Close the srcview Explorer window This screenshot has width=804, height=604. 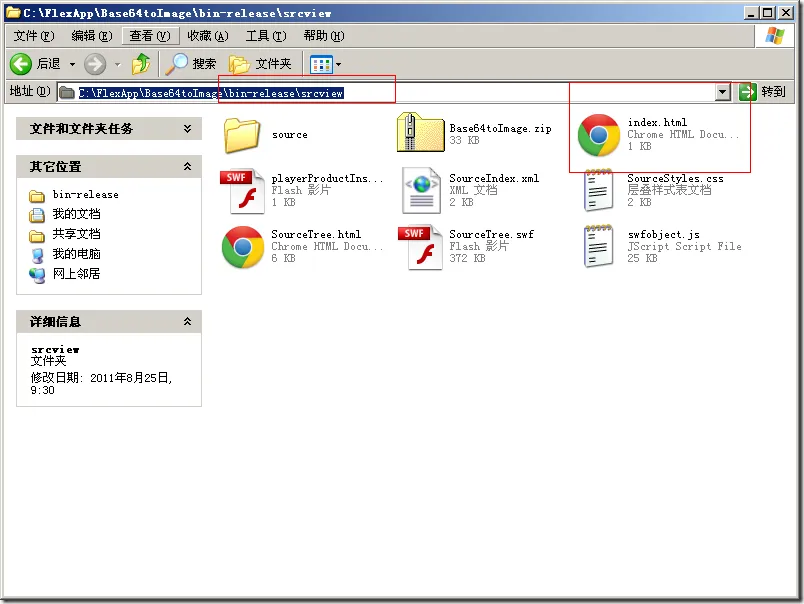click(786, 13)
